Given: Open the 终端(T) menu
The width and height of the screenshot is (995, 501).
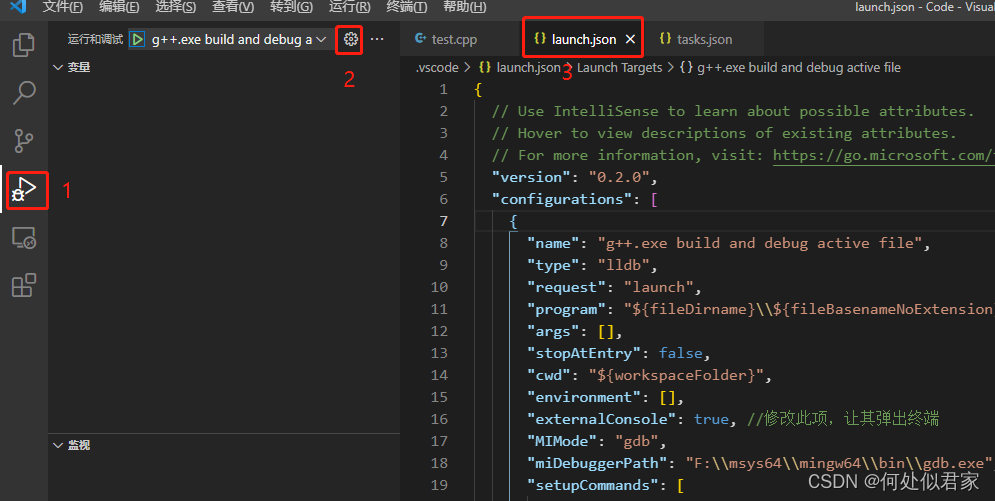Looking at the screenshot, I should click(407, 7).
